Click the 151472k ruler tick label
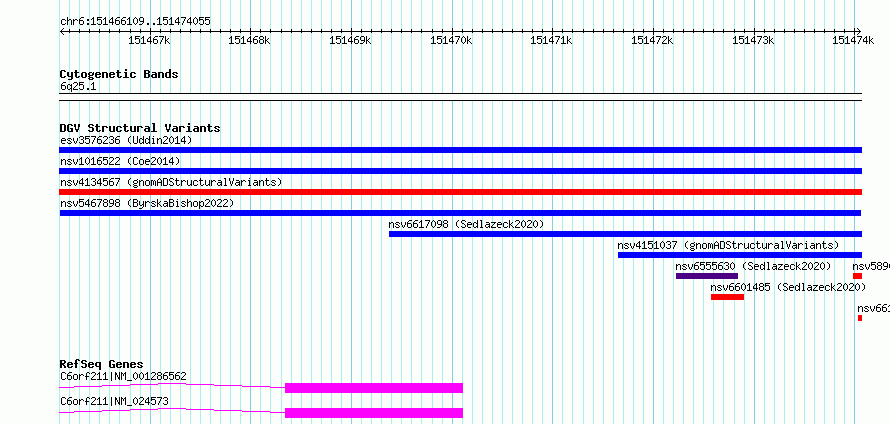The width and height of the screenshot is (890, 424). (653, 40)
